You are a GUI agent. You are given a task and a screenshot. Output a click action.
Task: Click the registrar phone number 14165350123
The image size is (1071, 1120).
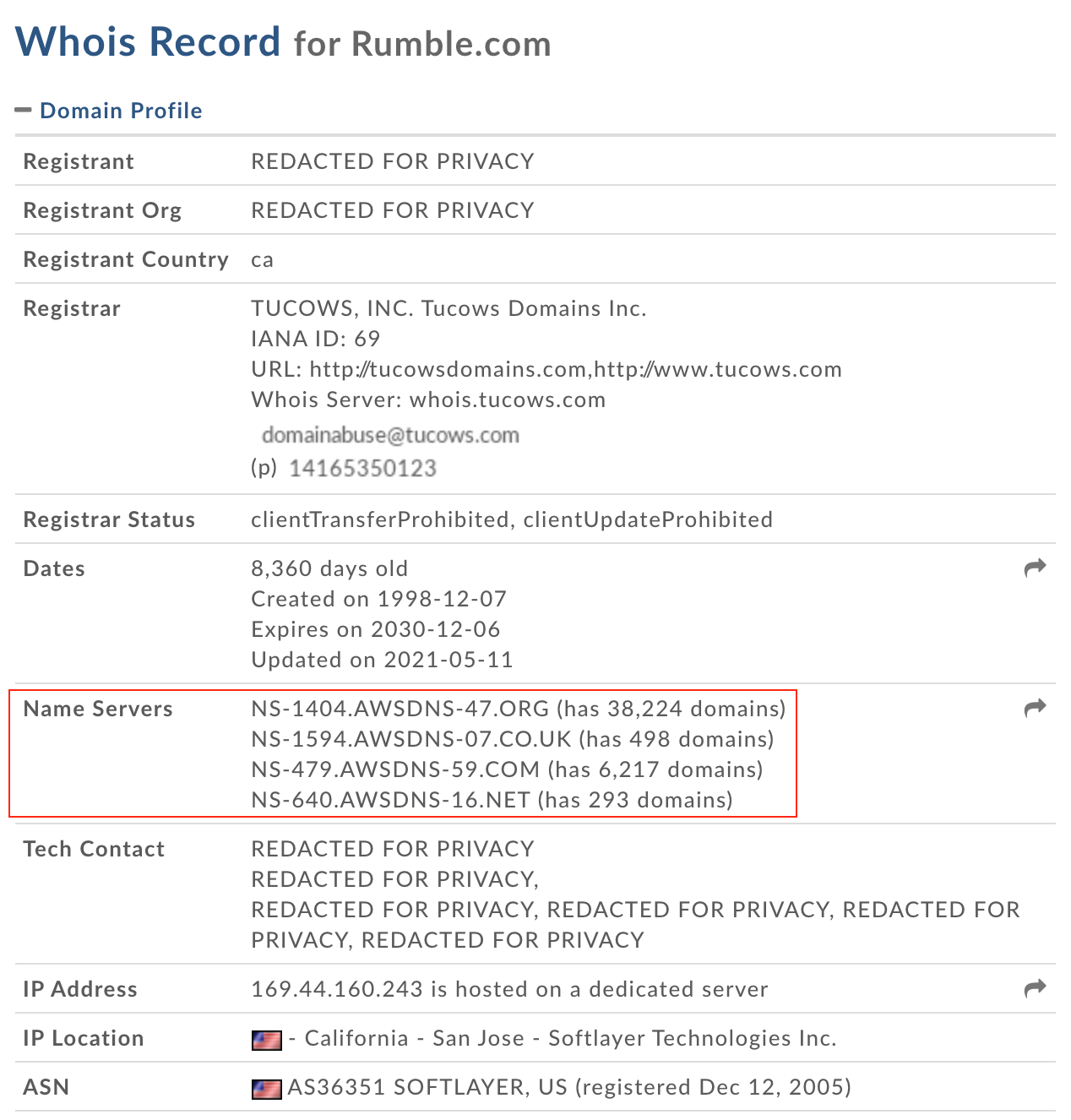362,468
